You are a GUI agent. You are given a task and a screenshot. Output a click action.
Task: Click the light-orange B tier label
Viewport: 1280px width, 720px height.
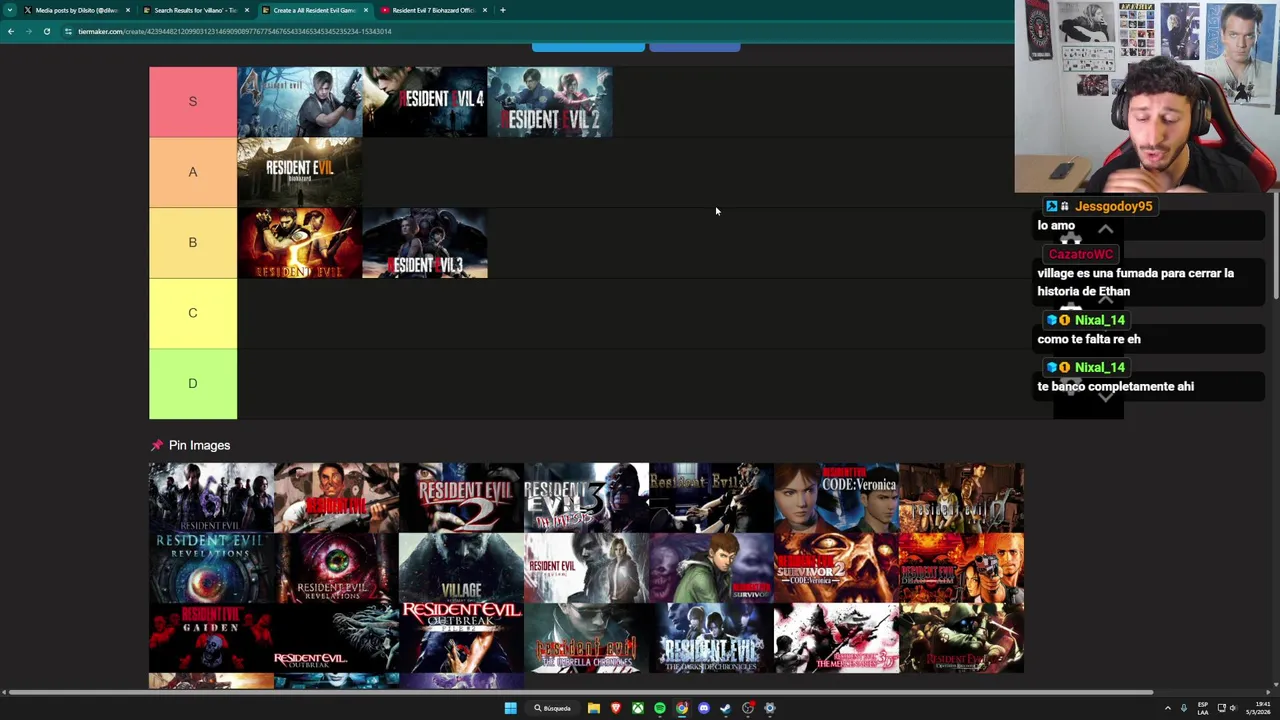(193, 243)
